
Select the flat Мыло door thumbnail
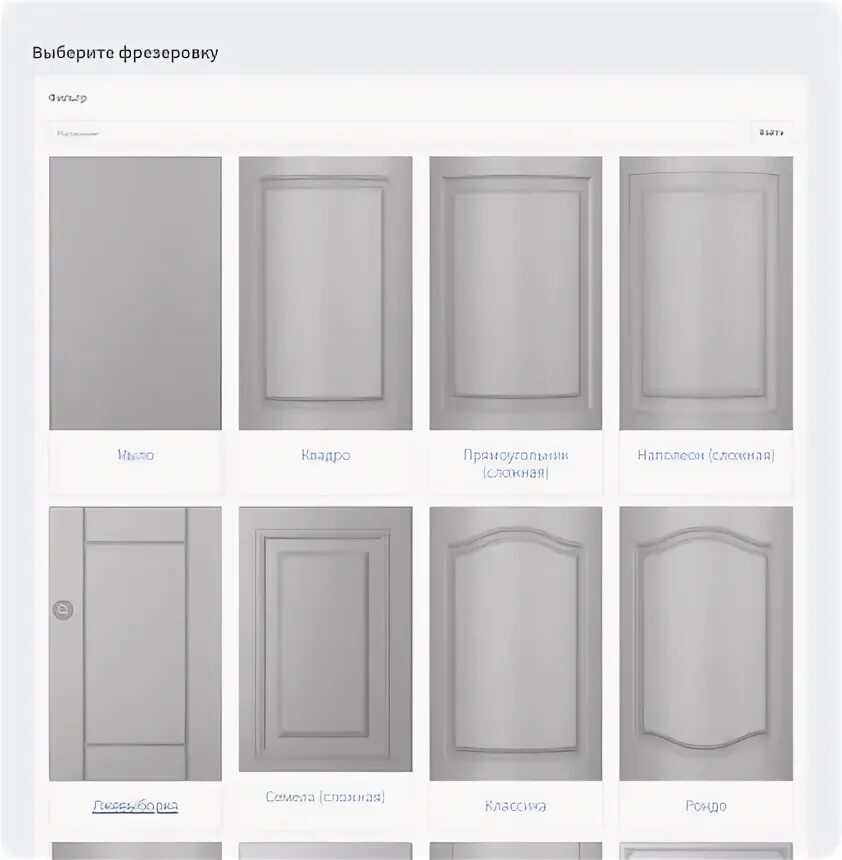click(x=135, y=293)
